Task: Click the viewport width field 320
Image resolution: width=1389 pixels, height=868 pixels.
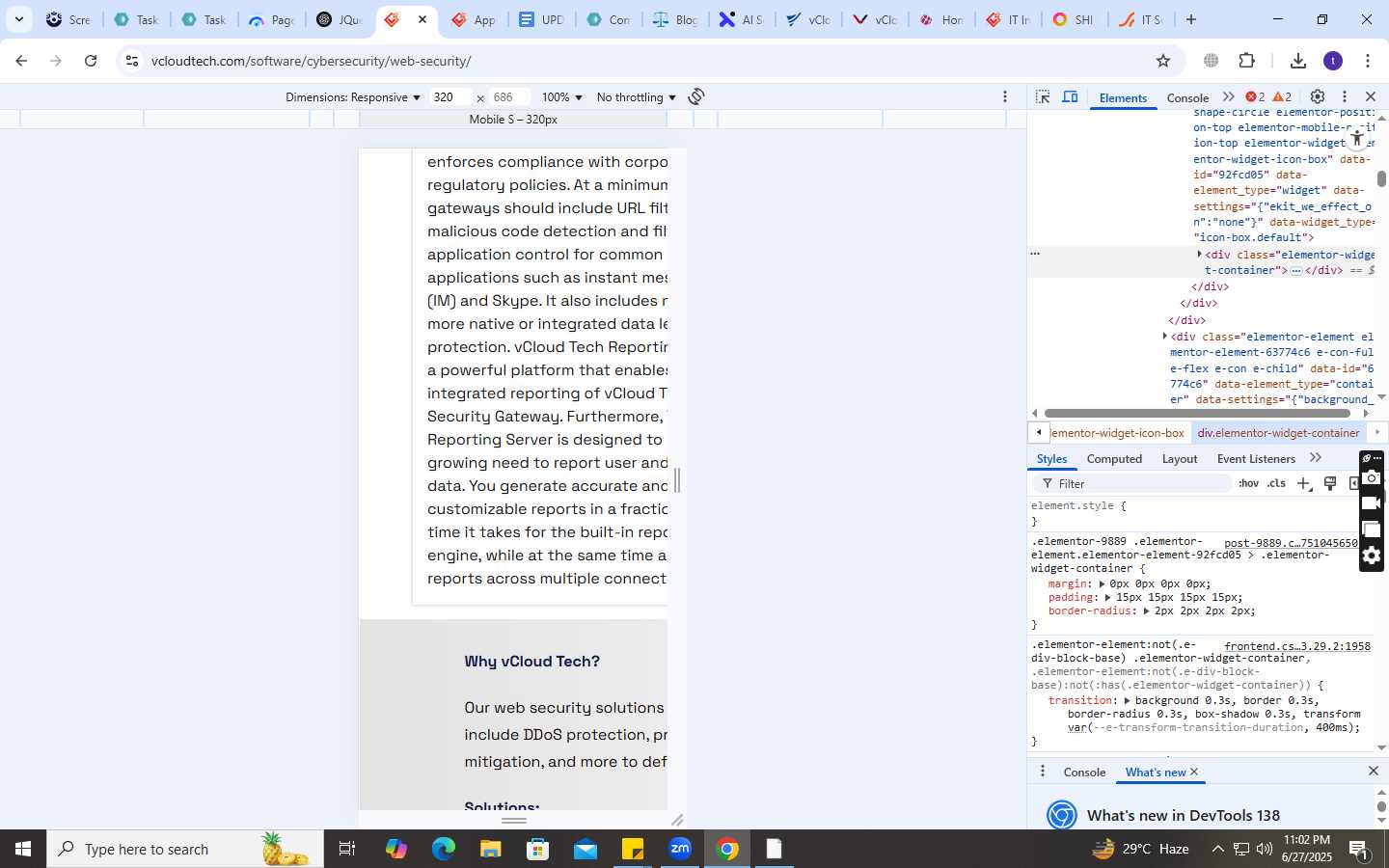Action: pos(449,97)
